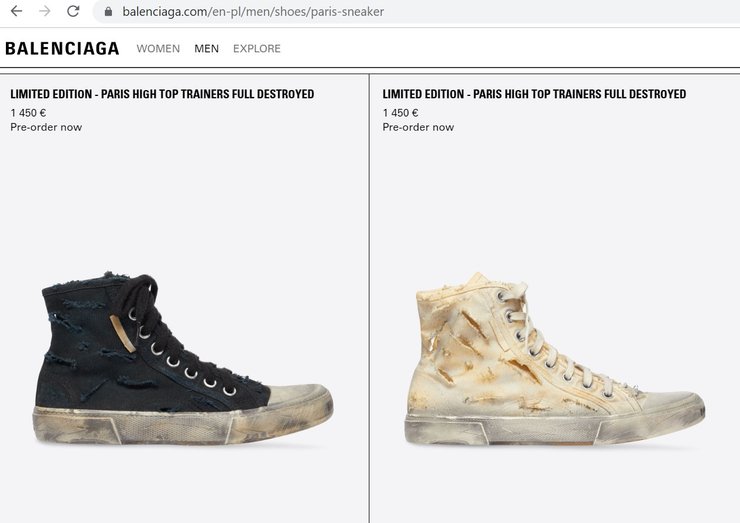This screenshot has height=523, width=740.
Task: Open the WOMEN menu
Action: pos(158,49)
